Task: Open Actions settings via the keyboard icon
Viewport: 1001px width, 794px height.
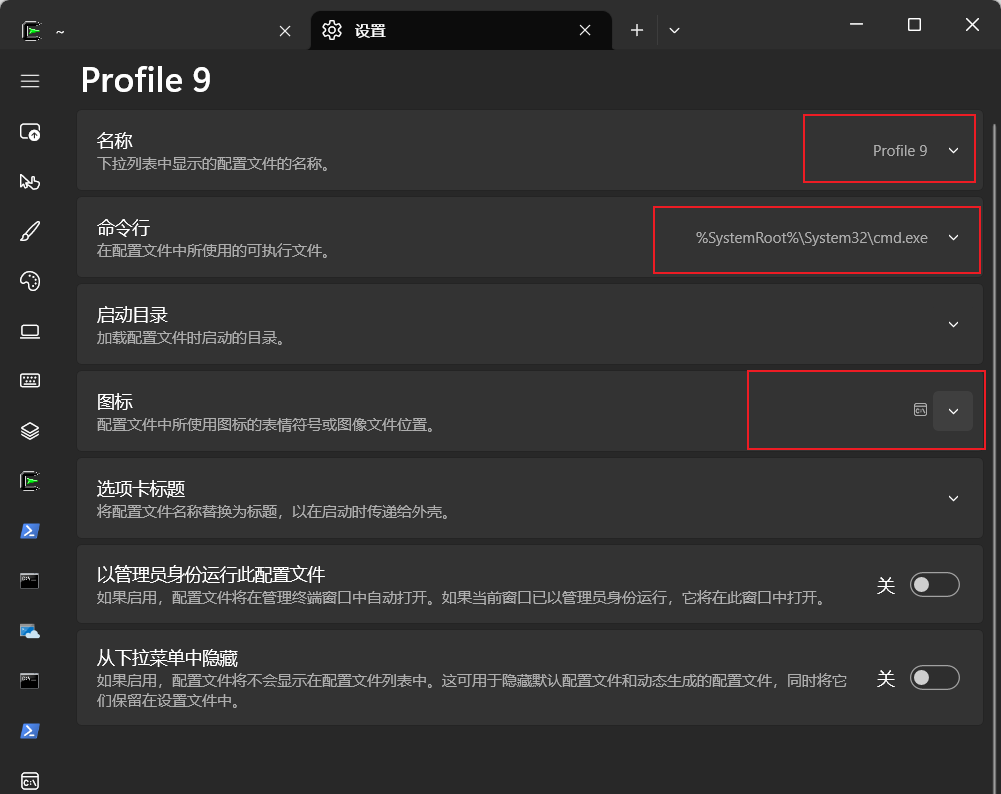Action: click(30, 380)
